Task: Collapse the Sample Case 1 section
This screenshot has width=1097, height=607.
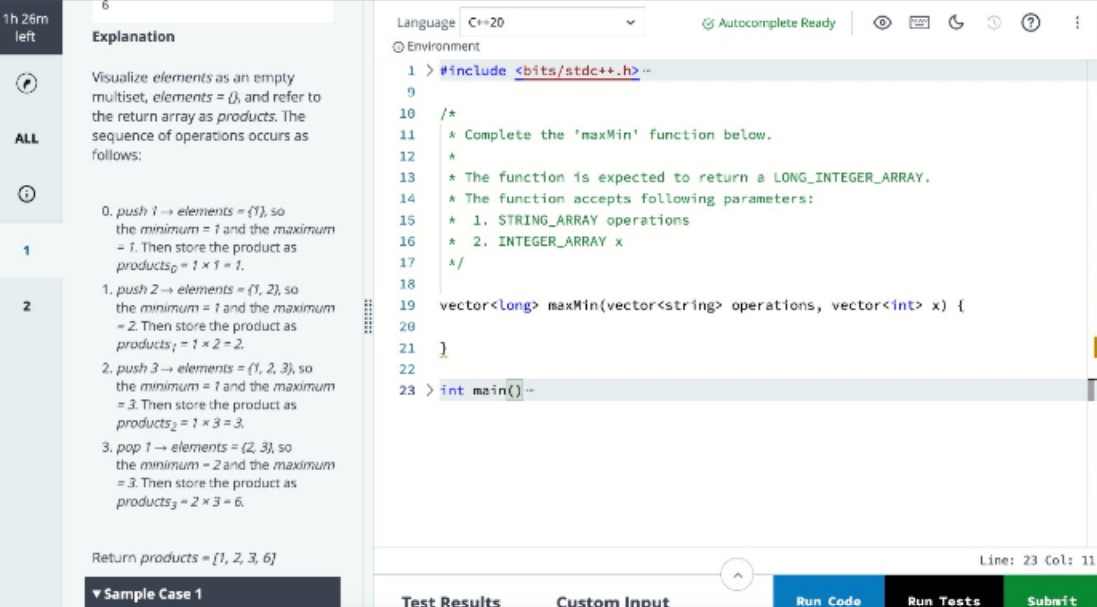Action: [x=213, y=593]
